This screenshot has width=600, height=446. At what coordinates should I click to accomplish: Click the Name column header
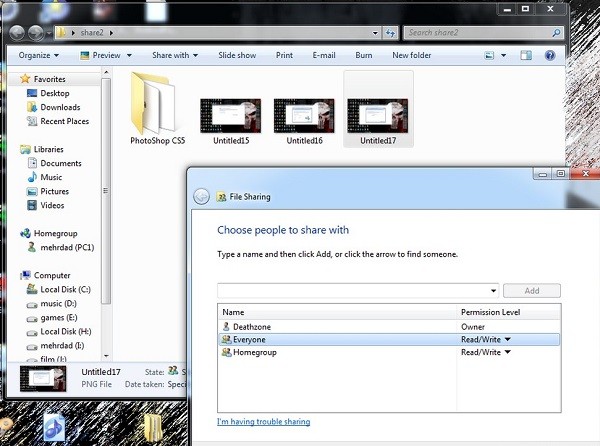click(338, 312)
